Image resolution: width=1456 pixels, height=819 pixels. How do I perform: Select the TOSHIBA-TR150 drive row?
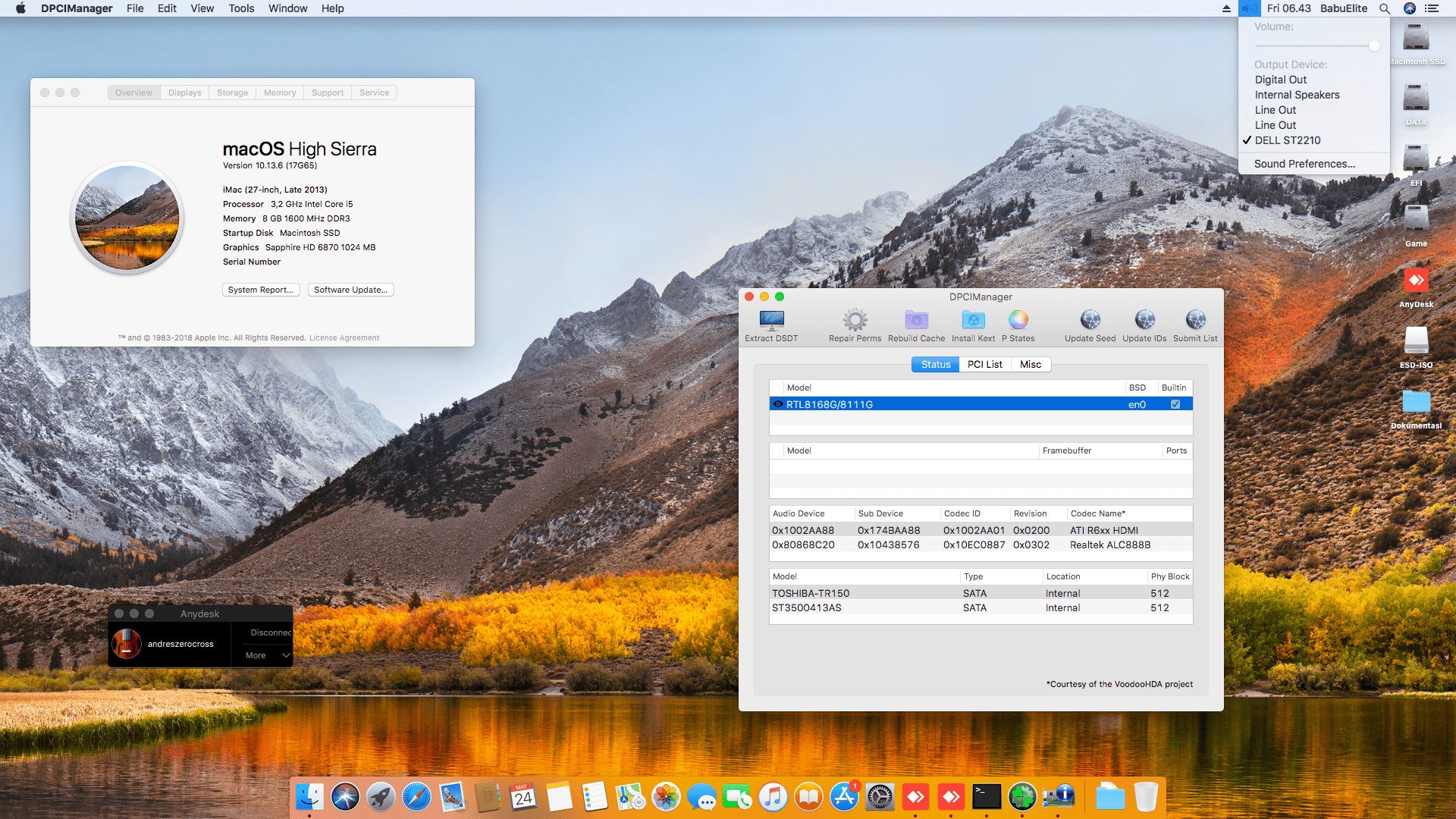coord(811,592)
